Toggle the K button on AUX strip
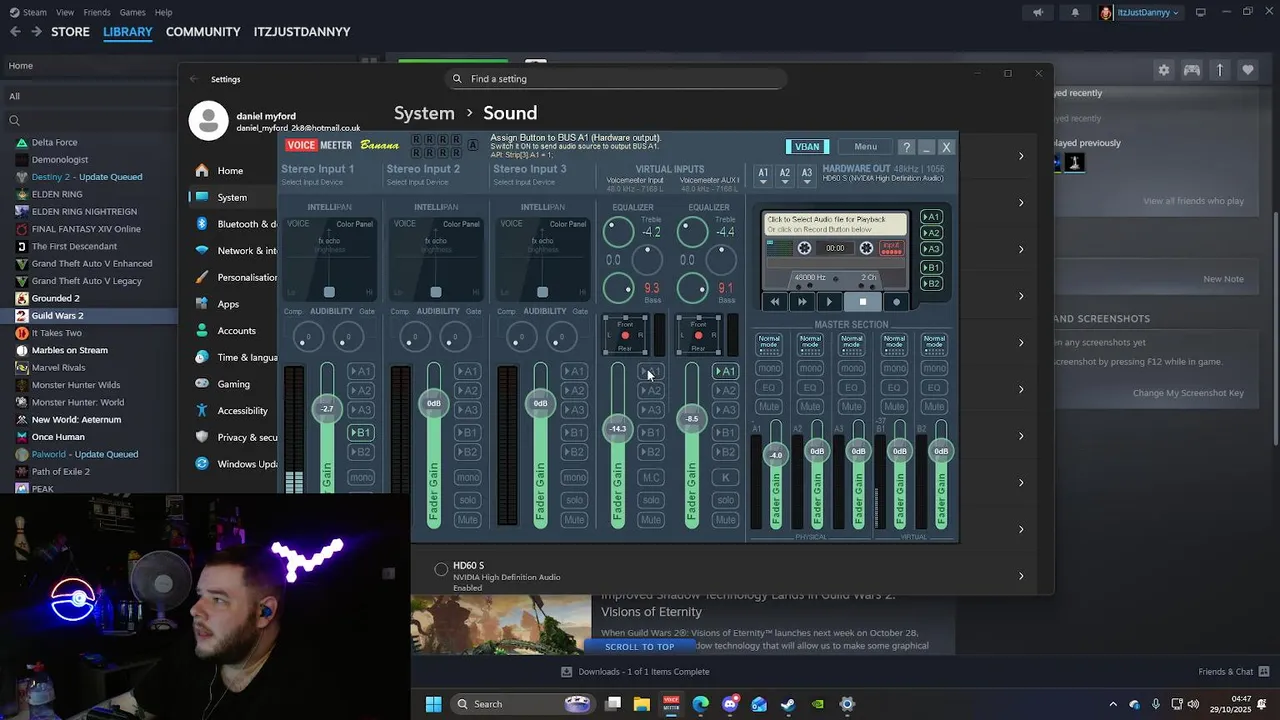The image size is (1280, 720). coord(725,477)
